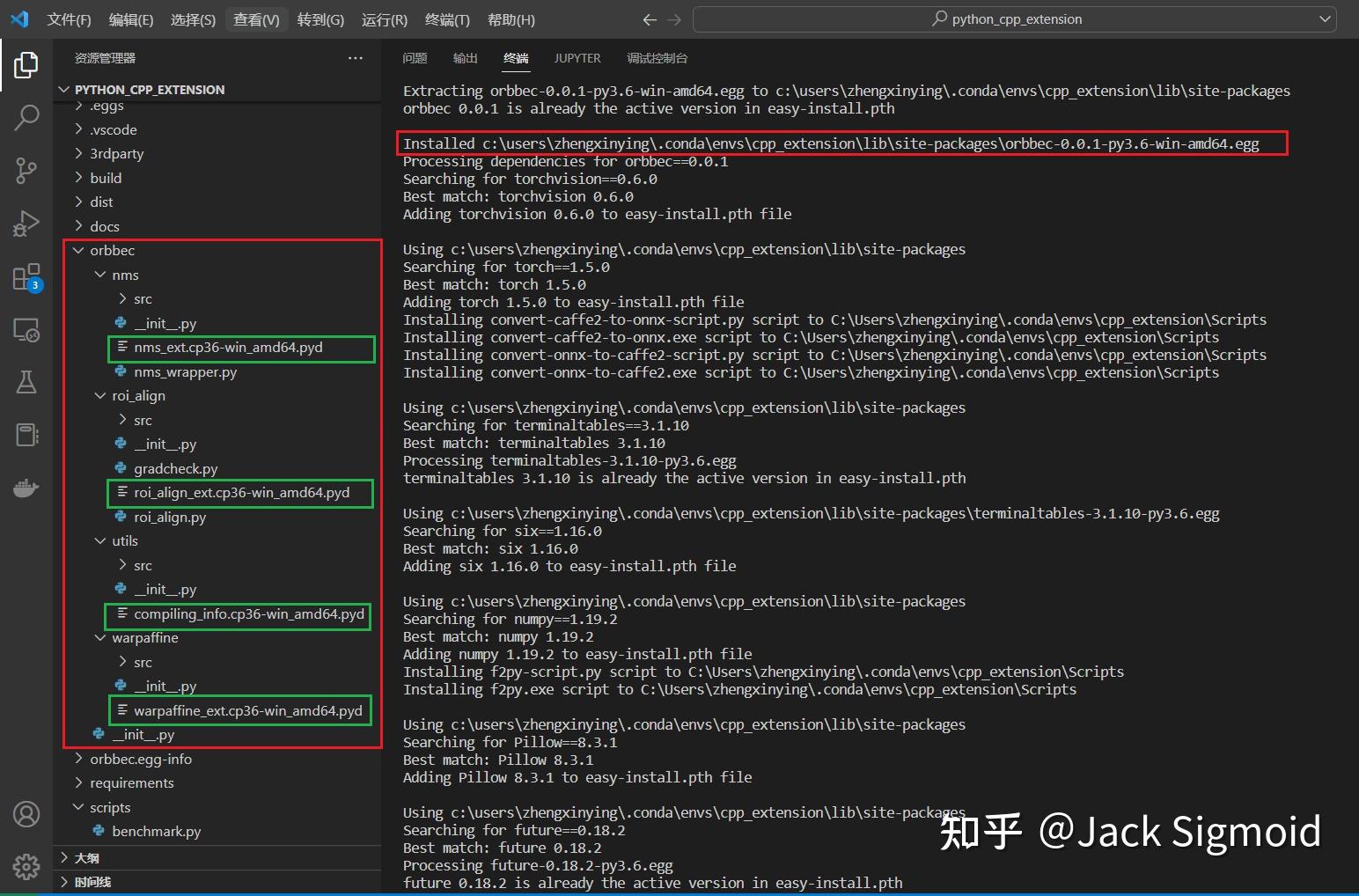Switch to the 输出 output tab

click(x=465, y=58)
